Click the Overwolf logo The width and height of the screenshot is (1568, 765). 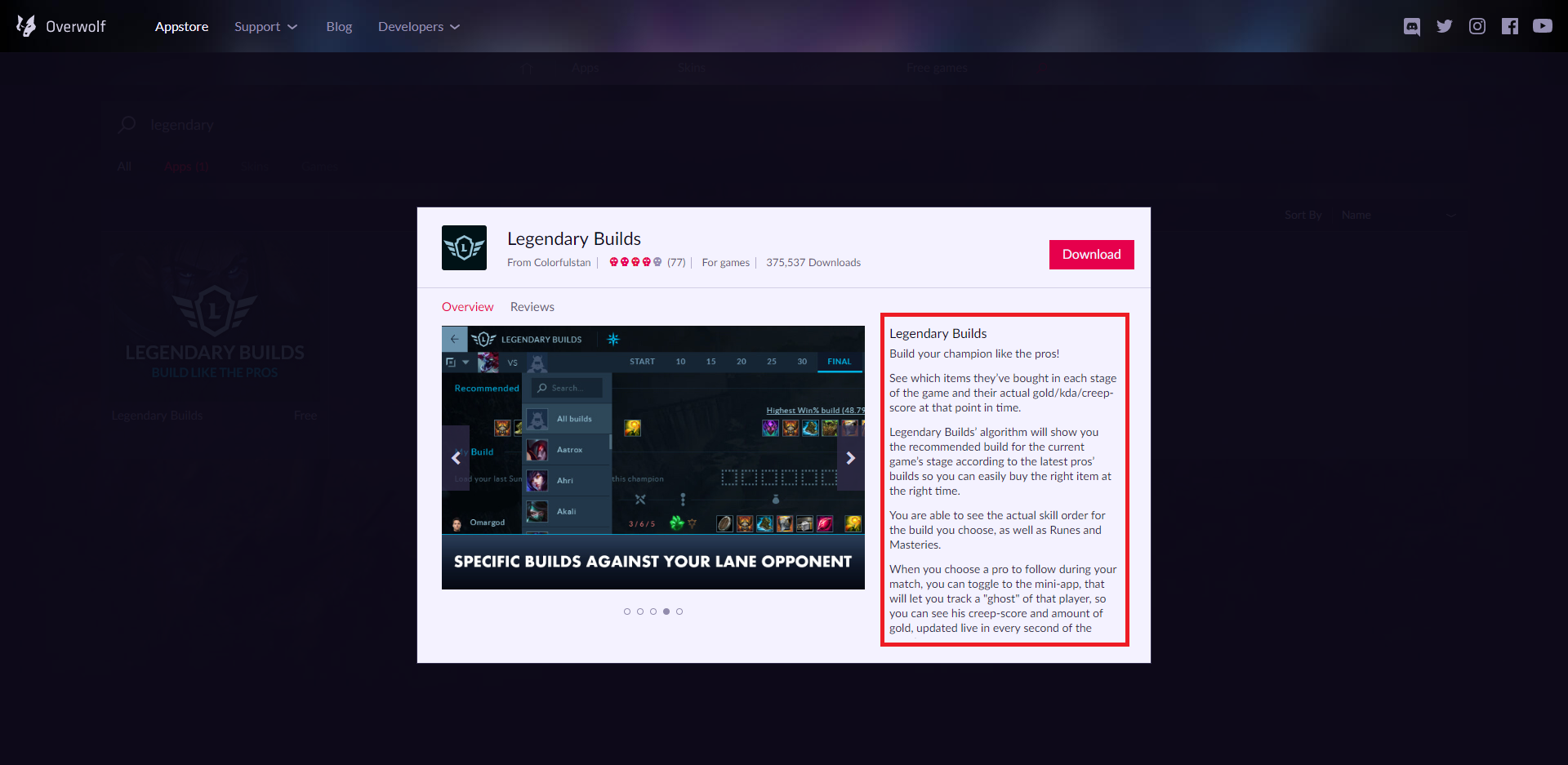[61, 26]
